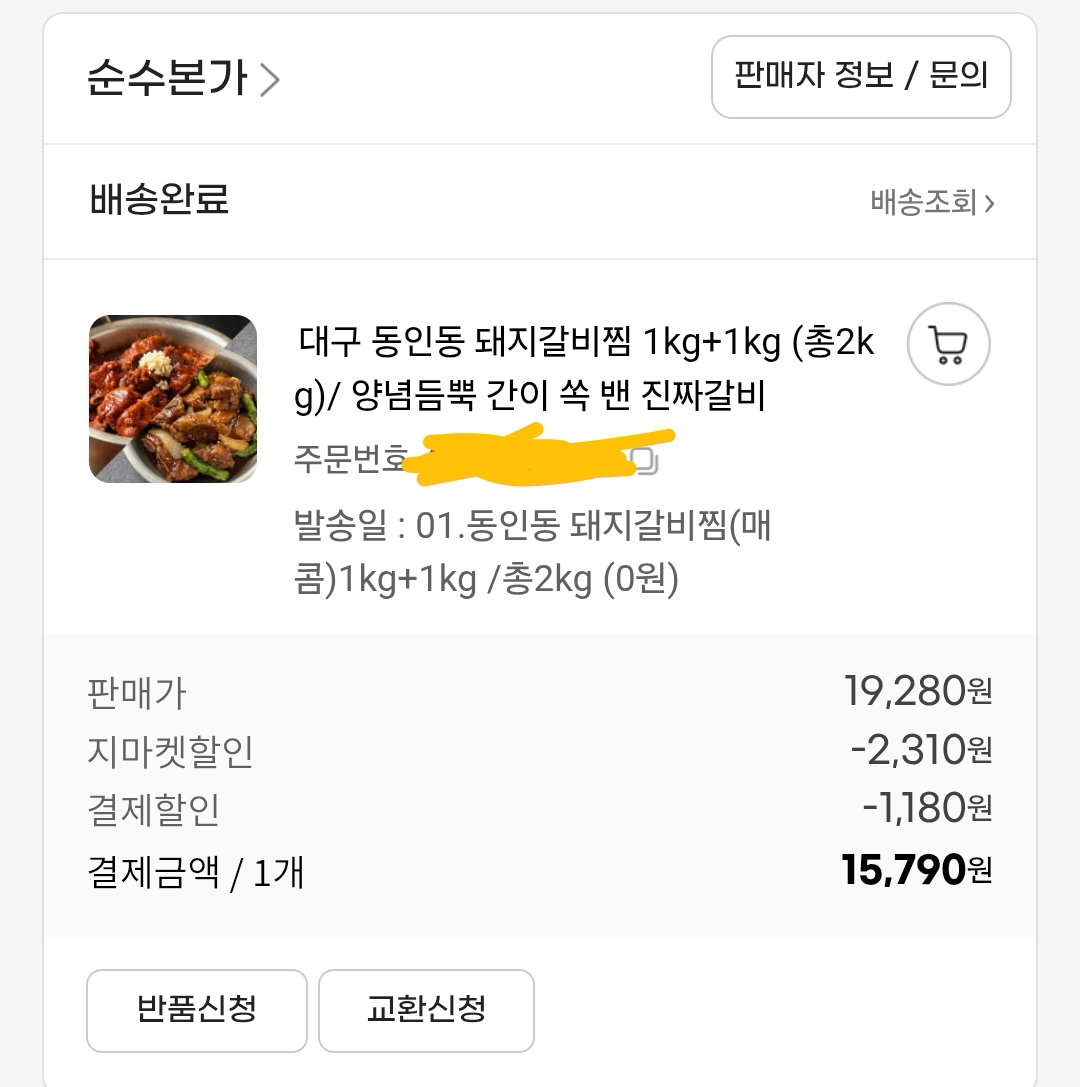Tap the arrow next to 배송조회
This screenshot has width=1080, height=1087.
coord(990,204)
